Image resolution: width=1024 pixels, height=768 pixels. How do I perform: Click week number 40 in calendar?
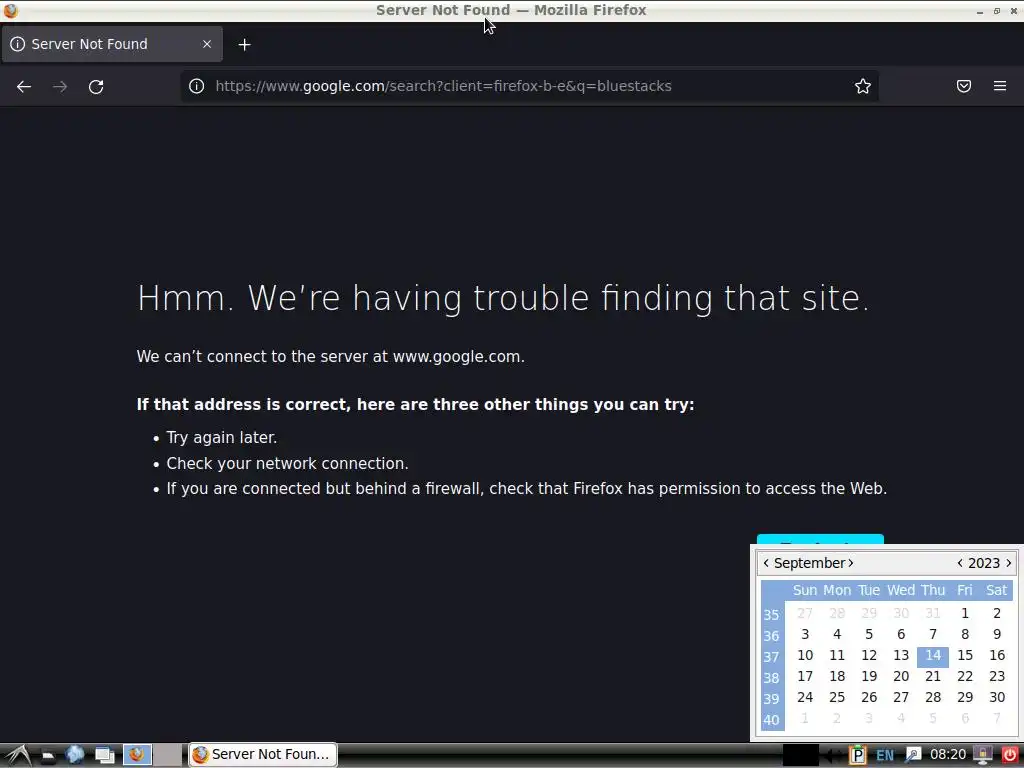(x=771, y=720)
